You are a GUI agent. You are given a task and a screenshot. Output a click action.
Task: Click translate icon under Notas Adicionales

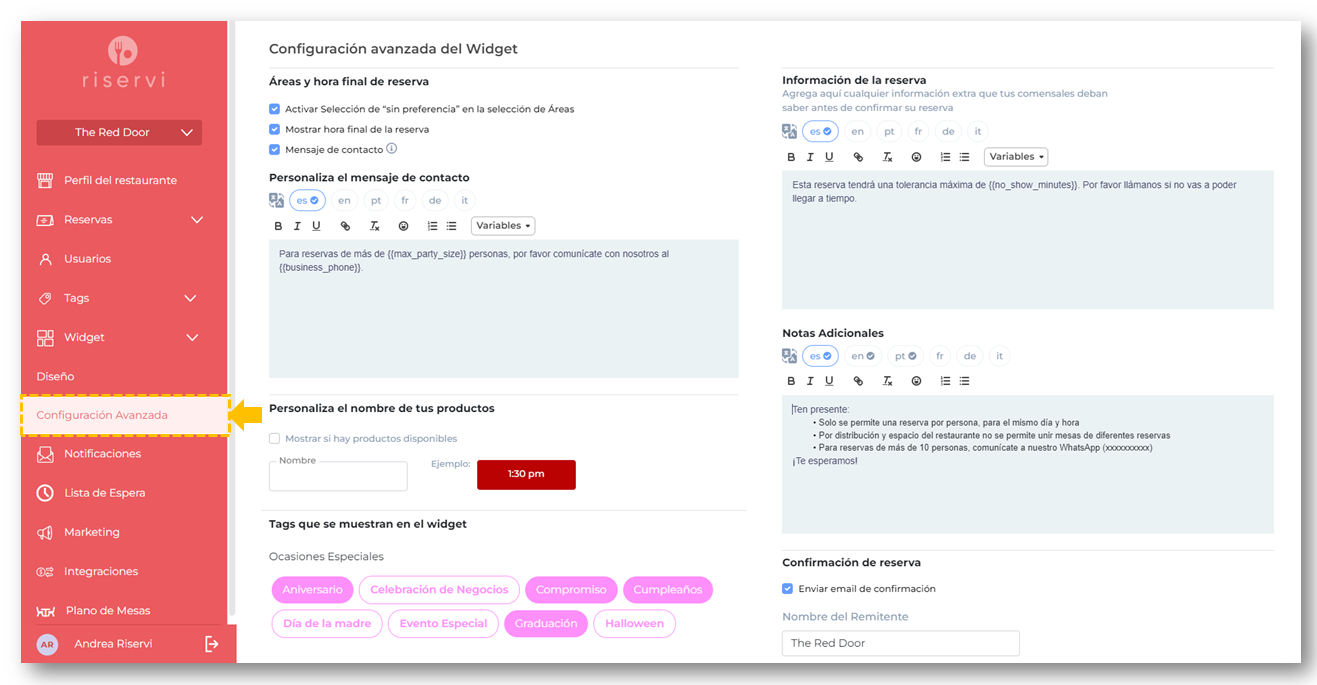790,356
